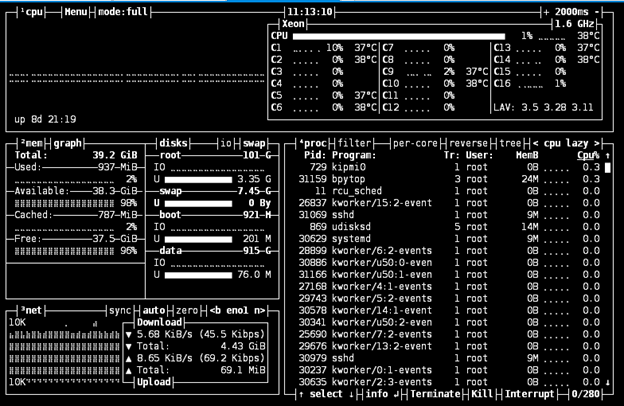
Task: Click left arrow before cpu lazy sort
Action: [x=536, y=143]
